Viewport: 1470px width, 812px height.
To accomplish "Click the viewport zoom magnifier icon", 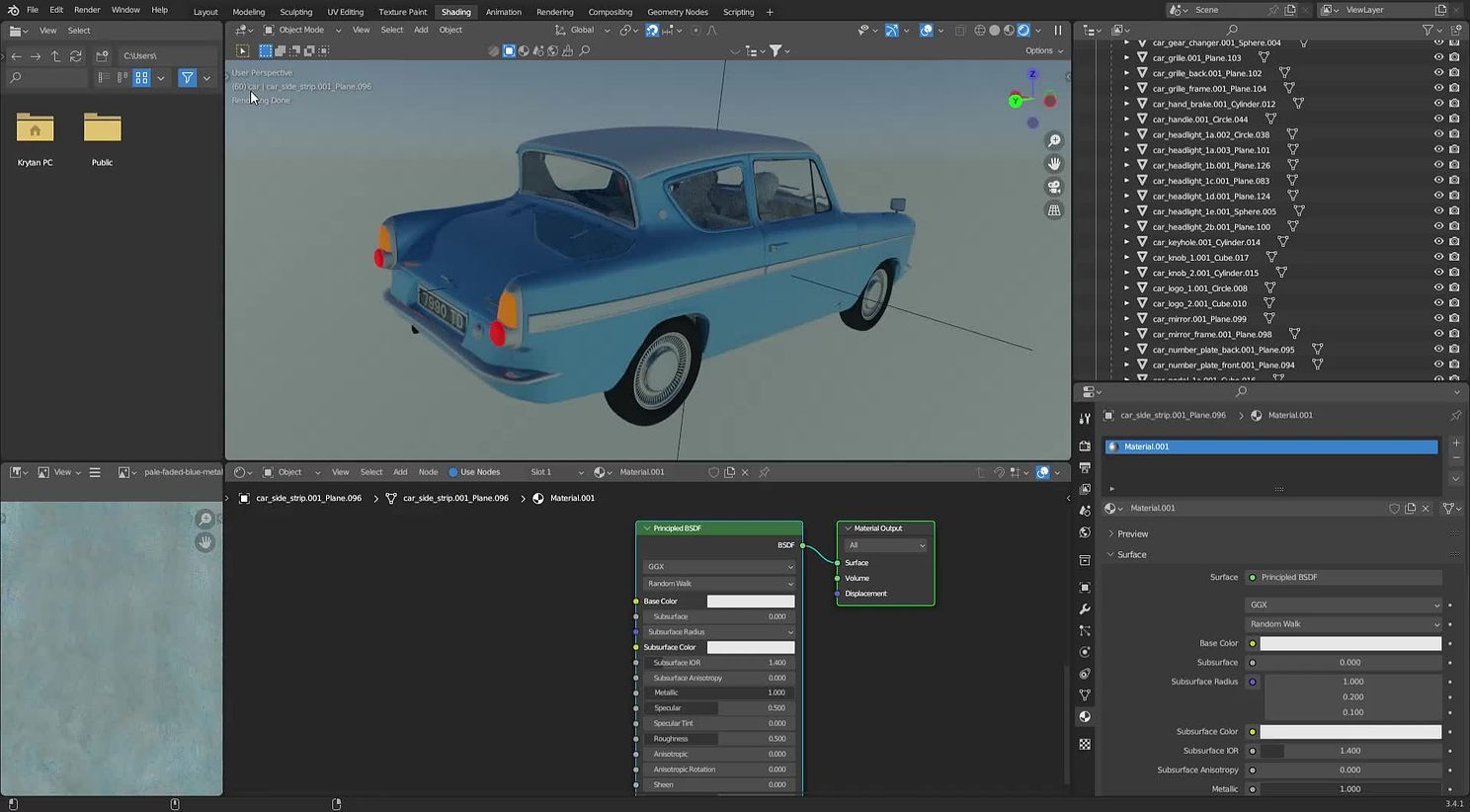I will (1054, 141).
